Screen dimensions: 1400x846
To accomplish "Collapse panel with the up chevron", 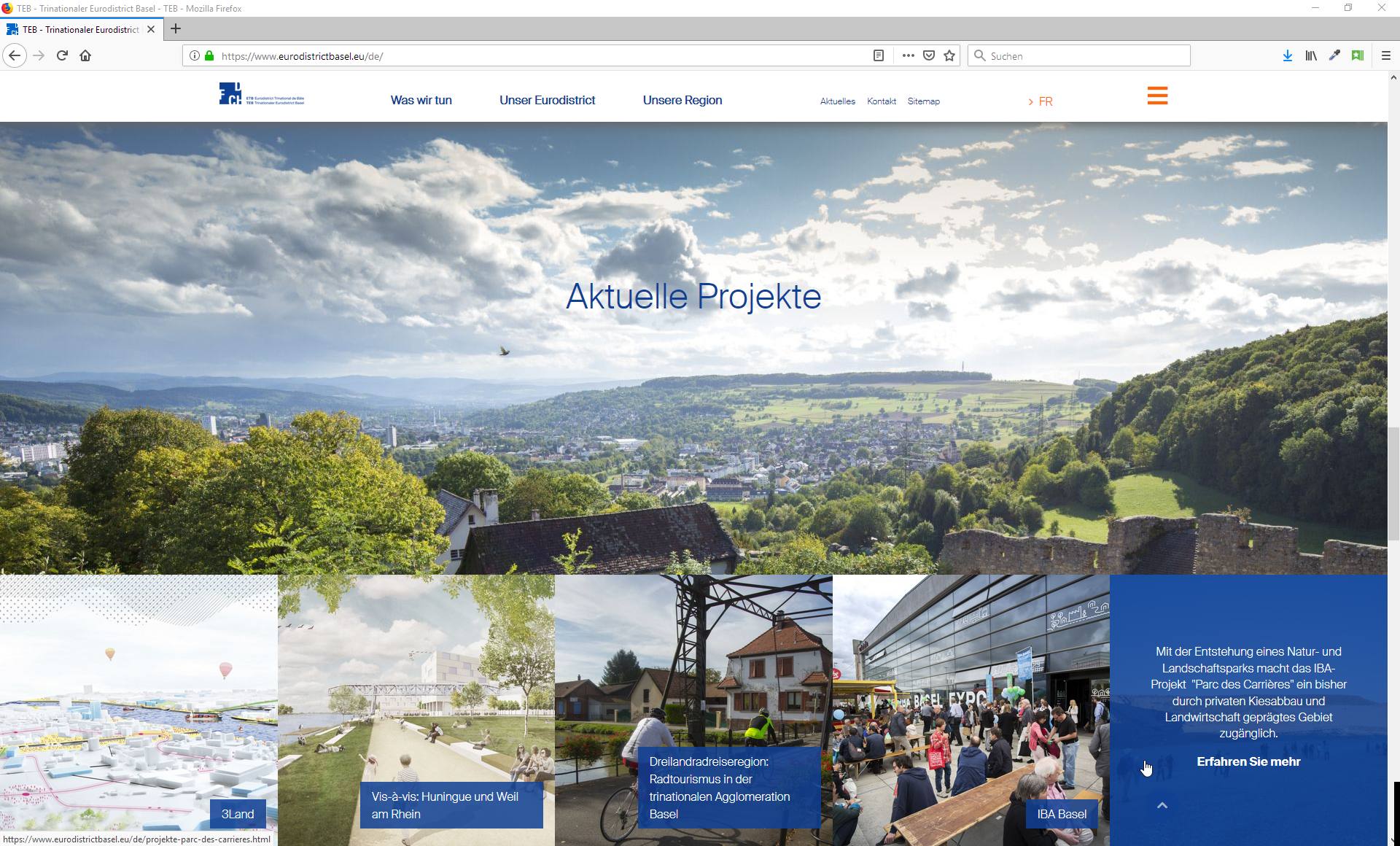I will pos(1162,805).
